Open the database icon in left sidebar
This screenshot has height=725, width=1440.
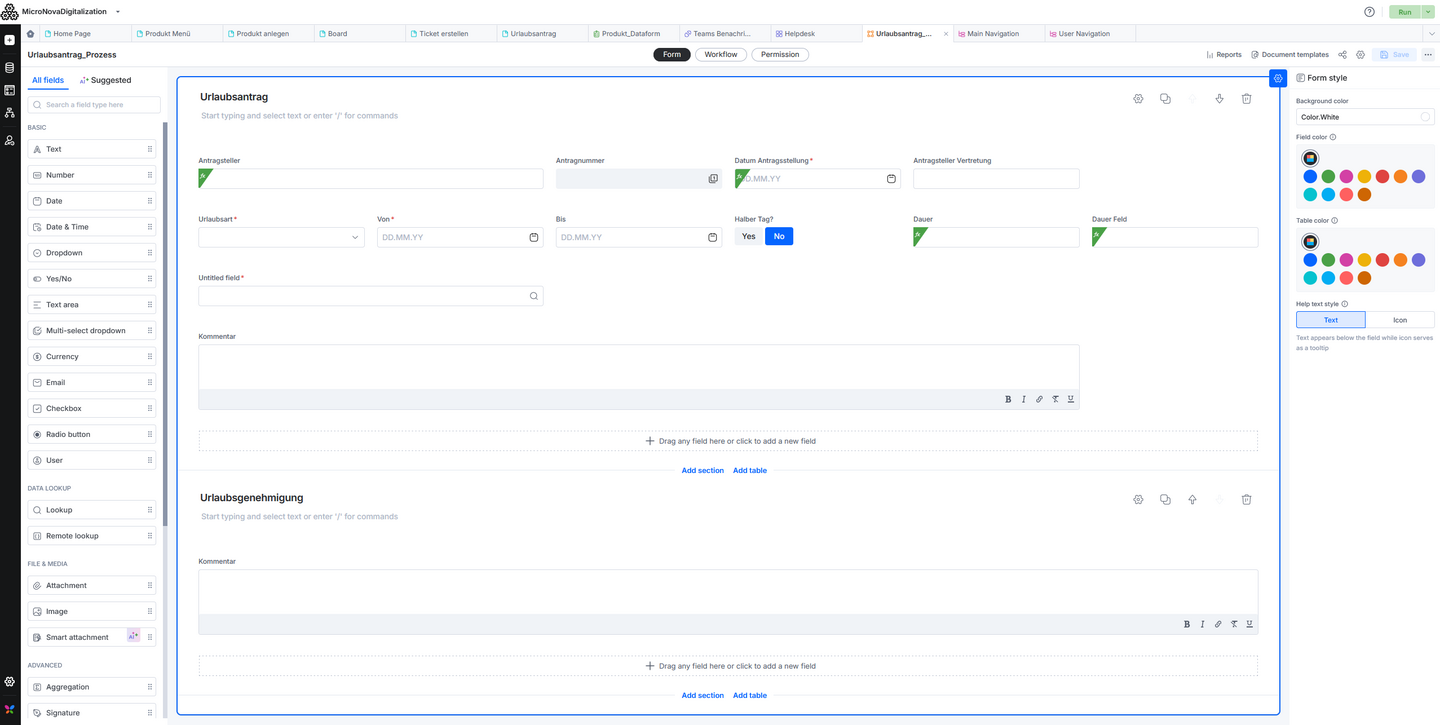(10, 68)
